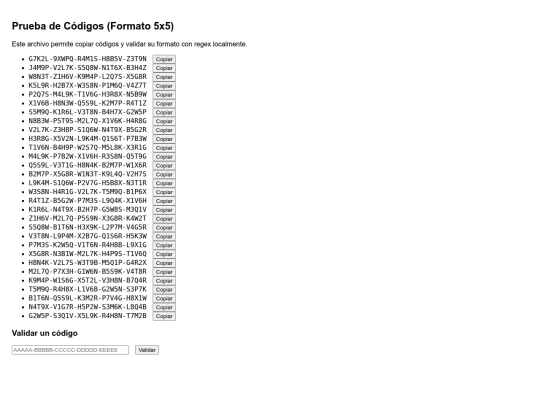Screen dimensions: 540x405
Task: Click the code text starting R4T1Z-B5G2W
Action: [x=87, y=201]
